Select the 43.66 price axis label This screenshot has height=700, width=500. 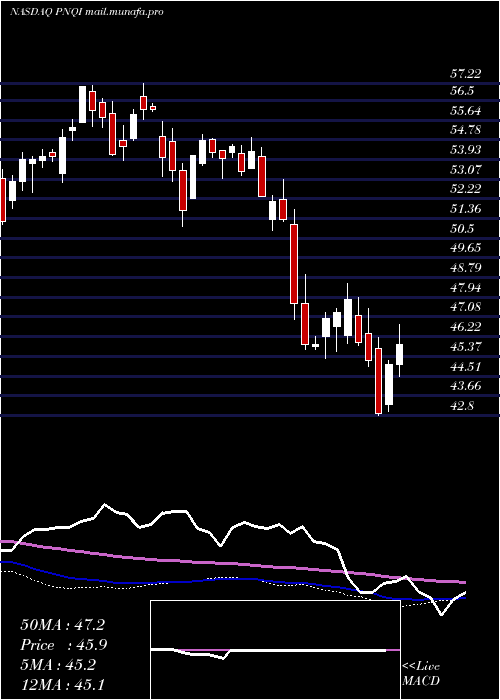465,385
